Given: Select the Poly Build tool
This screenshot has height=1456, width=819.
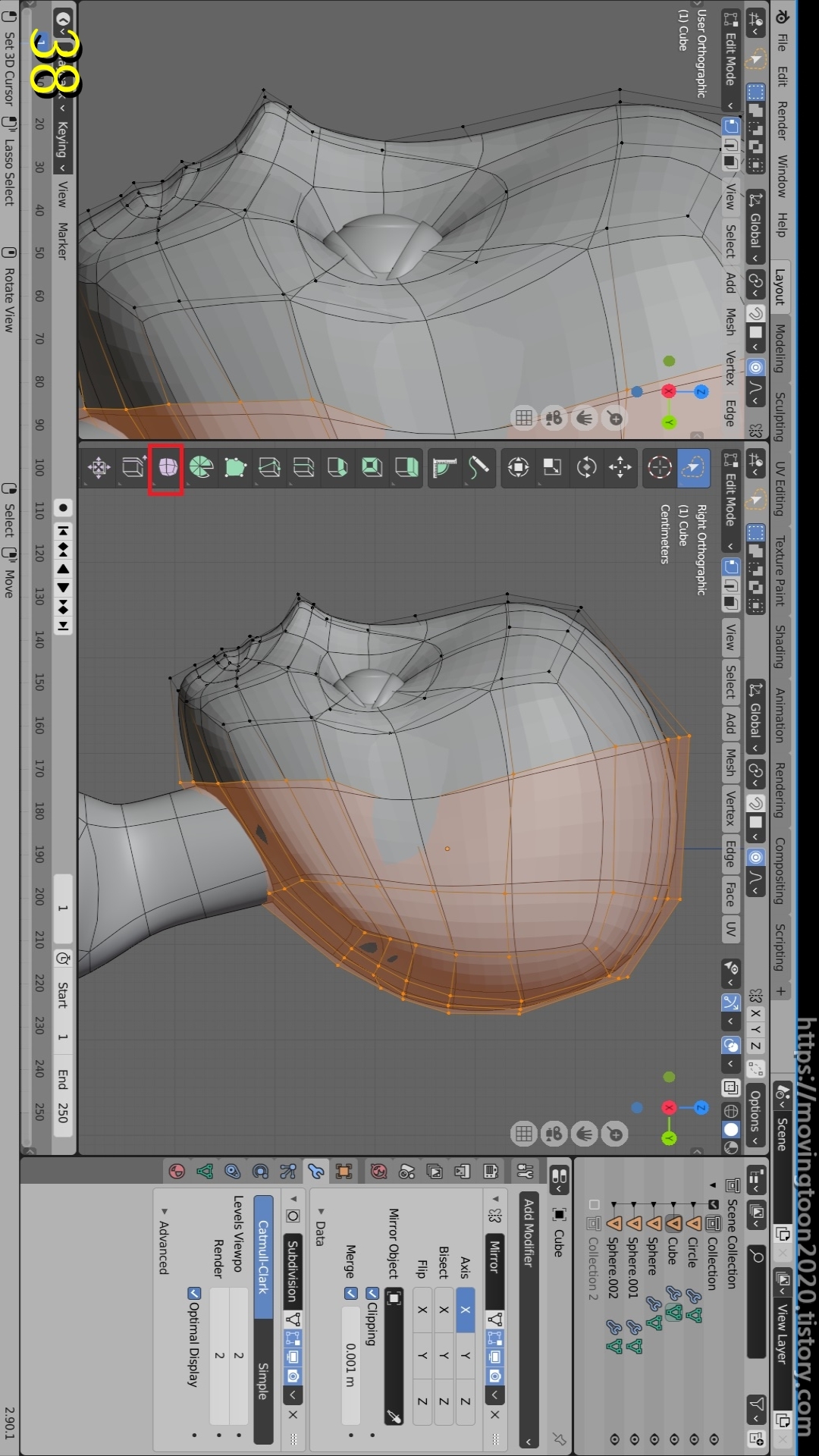Looking at the screenshot, I should click(235, 467).
